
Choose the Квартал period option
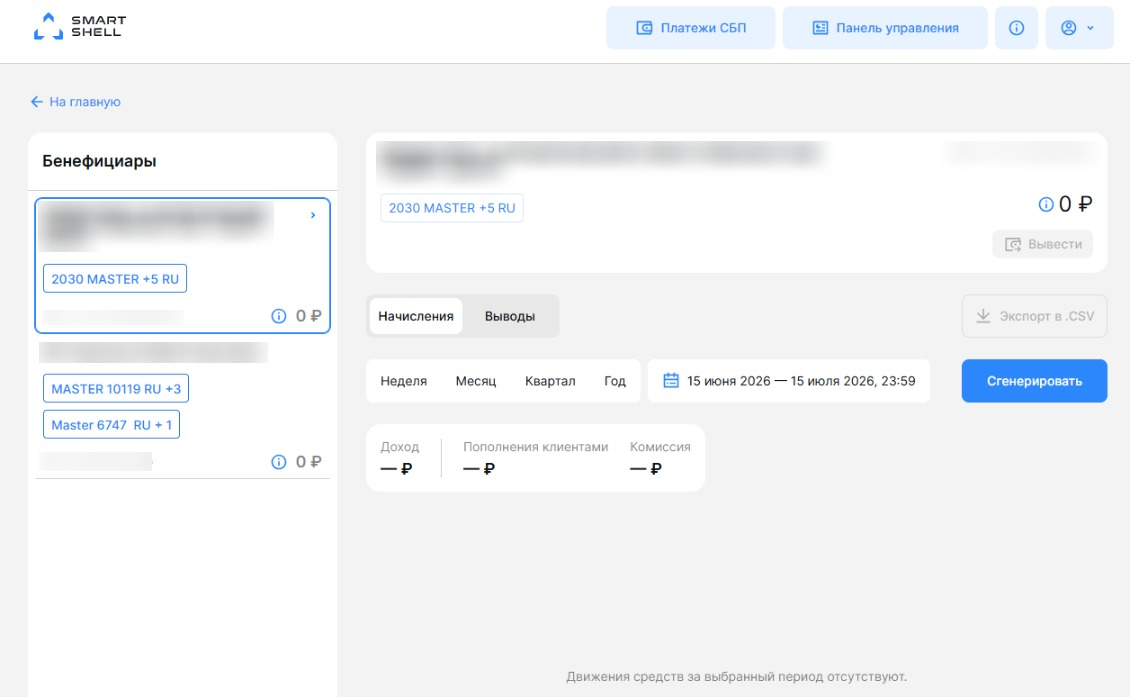[550, 381]
